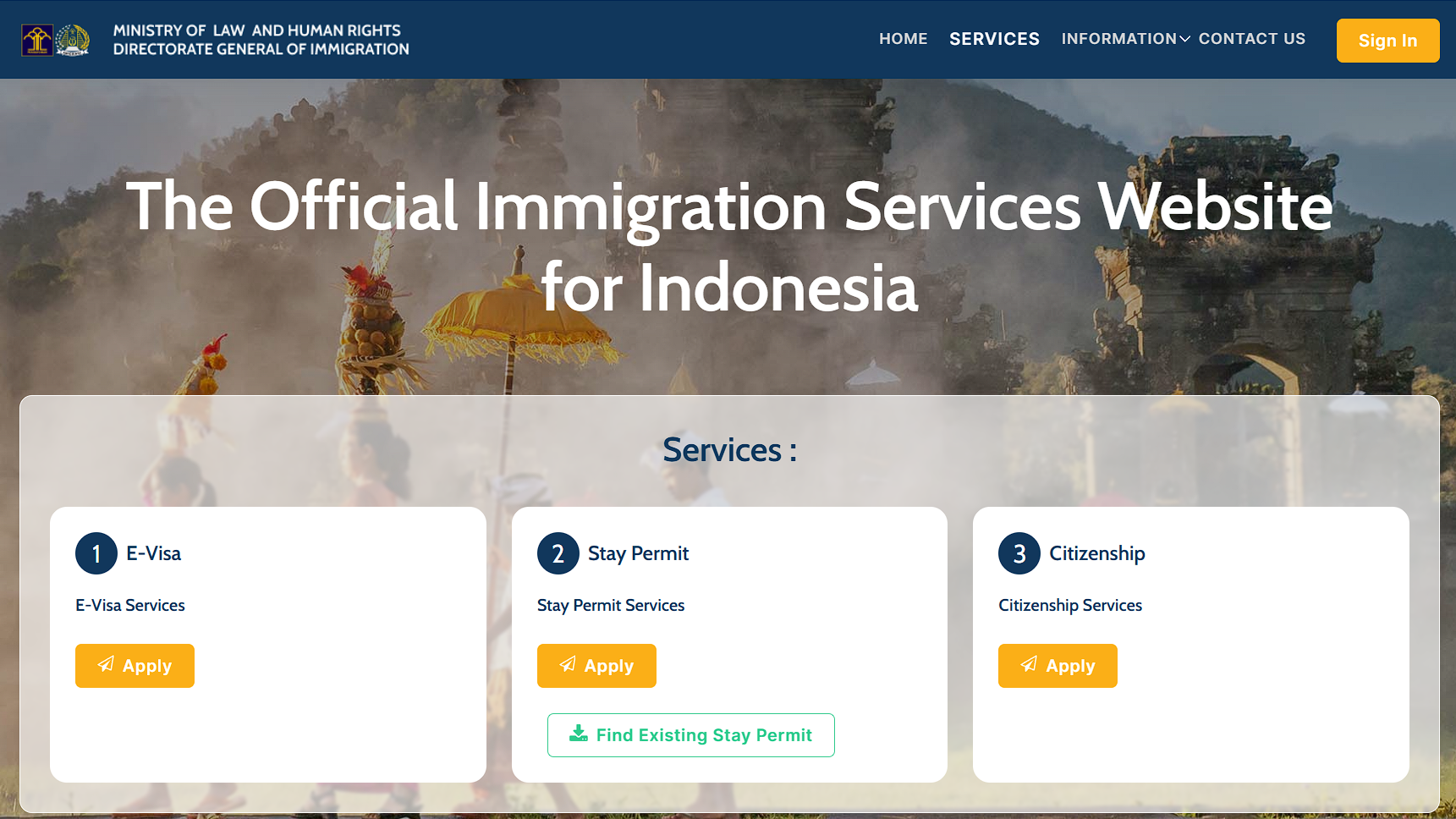Click the Ministry of Law and Human Rights header title
This screenshot has height=819, width=1456.
coord(257,30)
